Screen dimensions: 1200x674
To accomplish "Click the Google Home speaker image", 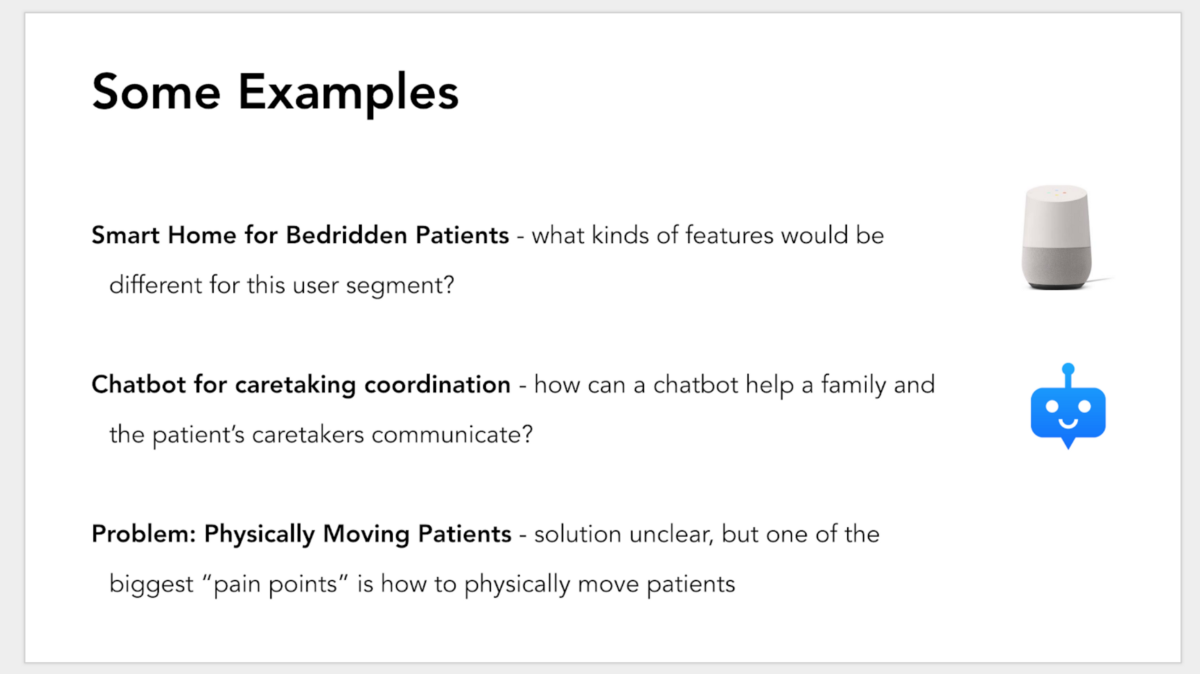I will tap(1058, 238).
